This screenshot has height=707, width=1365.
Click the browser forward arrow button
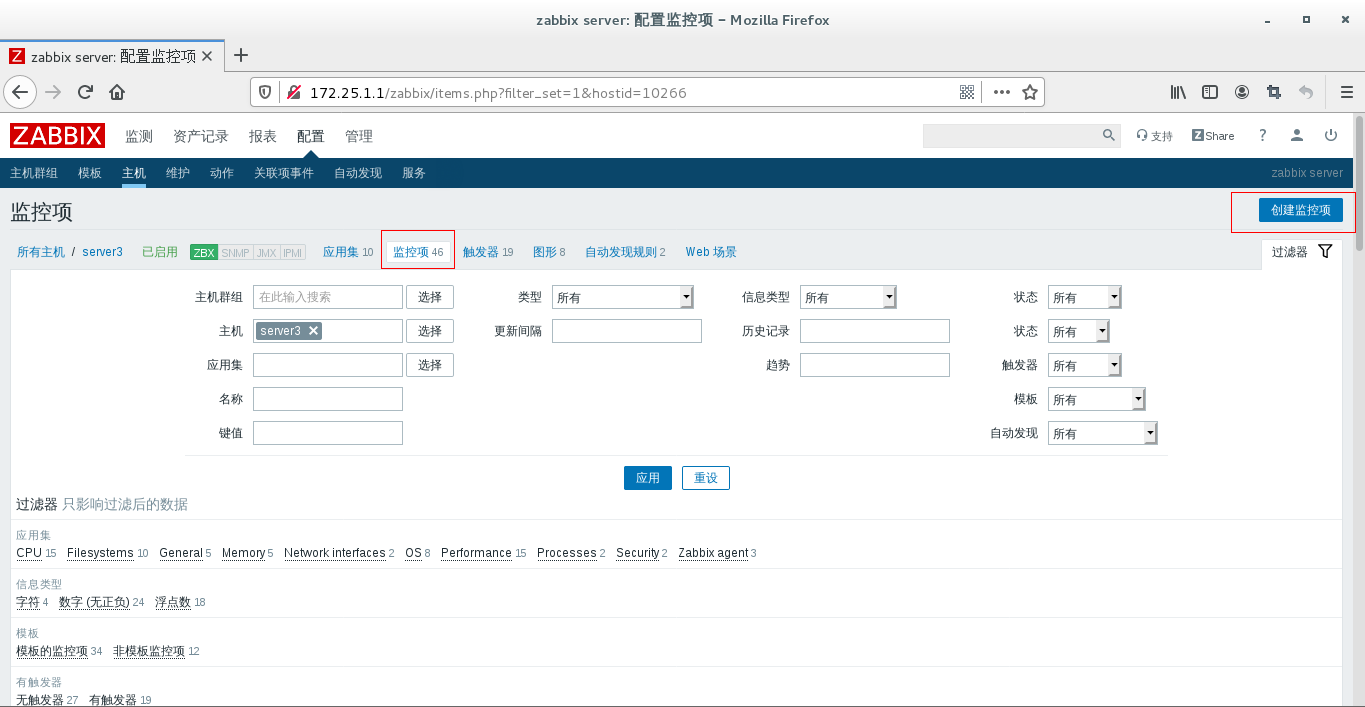[x=53, y=92]
